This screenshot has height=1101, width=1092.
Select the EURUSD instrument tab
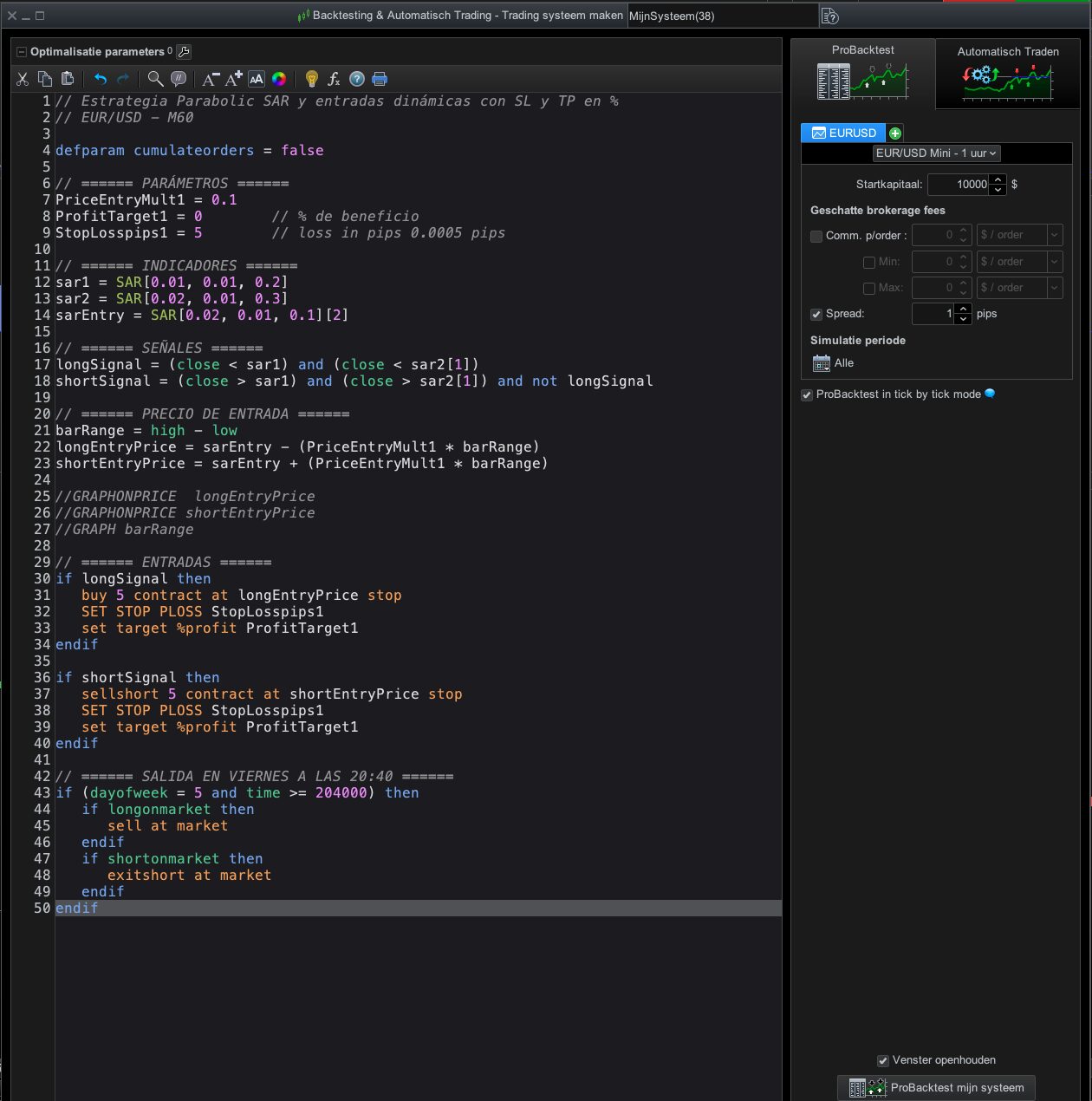(x=843, y=133)
